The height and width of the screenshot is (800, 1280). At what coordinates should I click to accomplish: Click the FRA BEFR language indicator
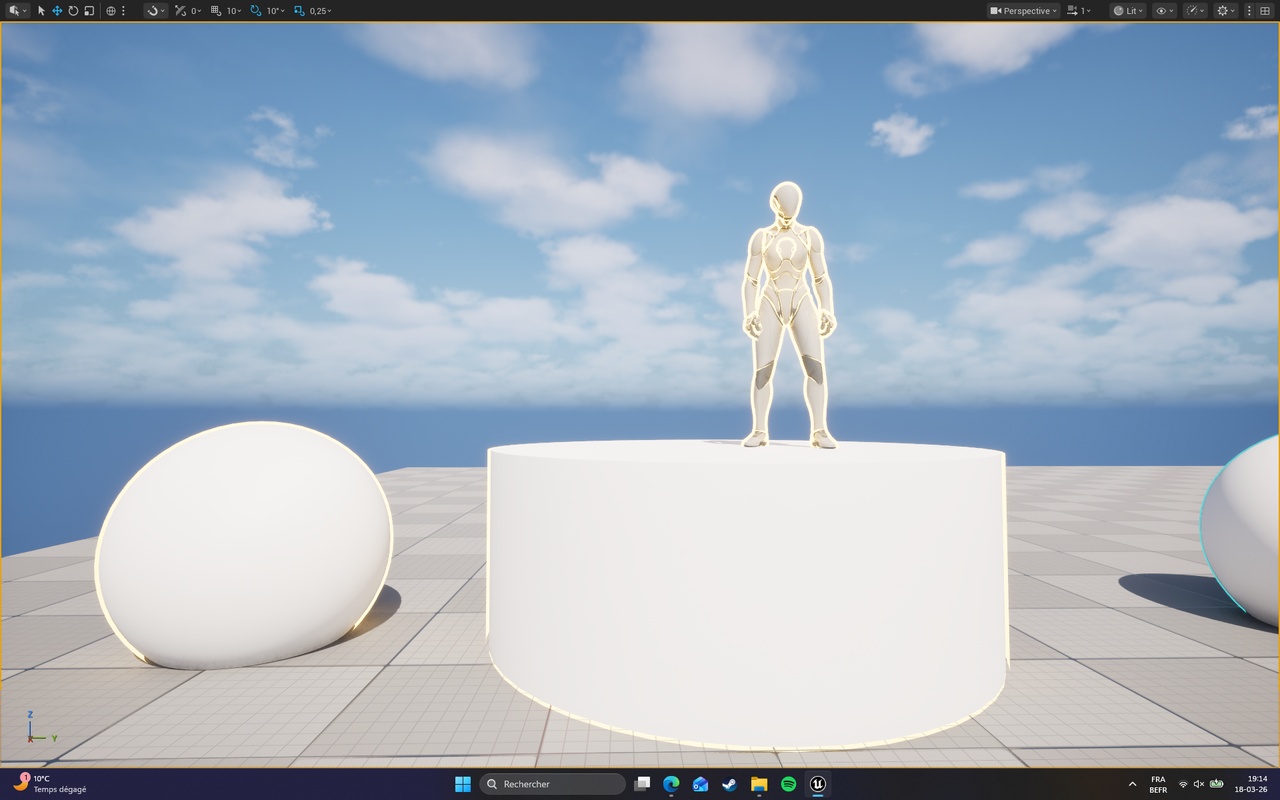tap(1158, 784)
